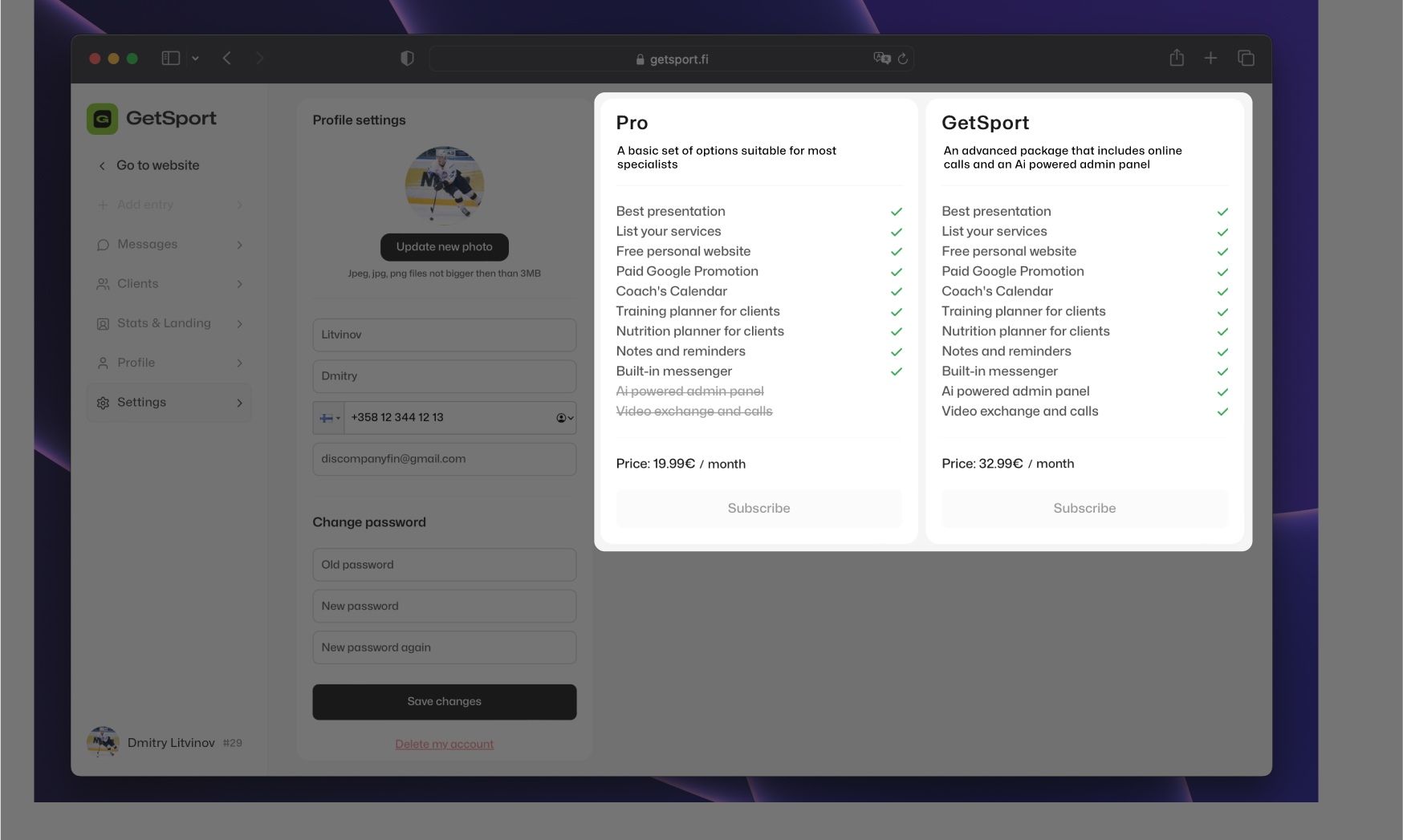Expand Profile with its chevron
The height and width of the screenshot is (840, 1403).
click(x=239, y=363)
